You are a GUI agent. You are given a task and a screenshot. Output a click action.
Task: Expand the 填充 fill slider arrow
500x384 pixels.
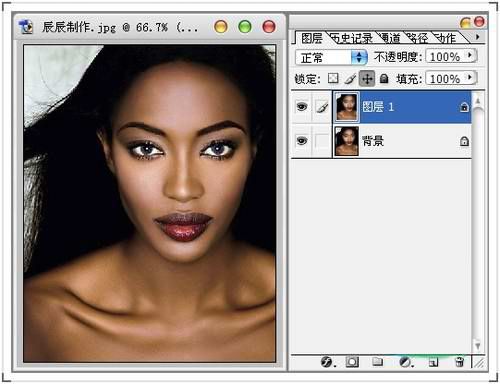point(470,78)
